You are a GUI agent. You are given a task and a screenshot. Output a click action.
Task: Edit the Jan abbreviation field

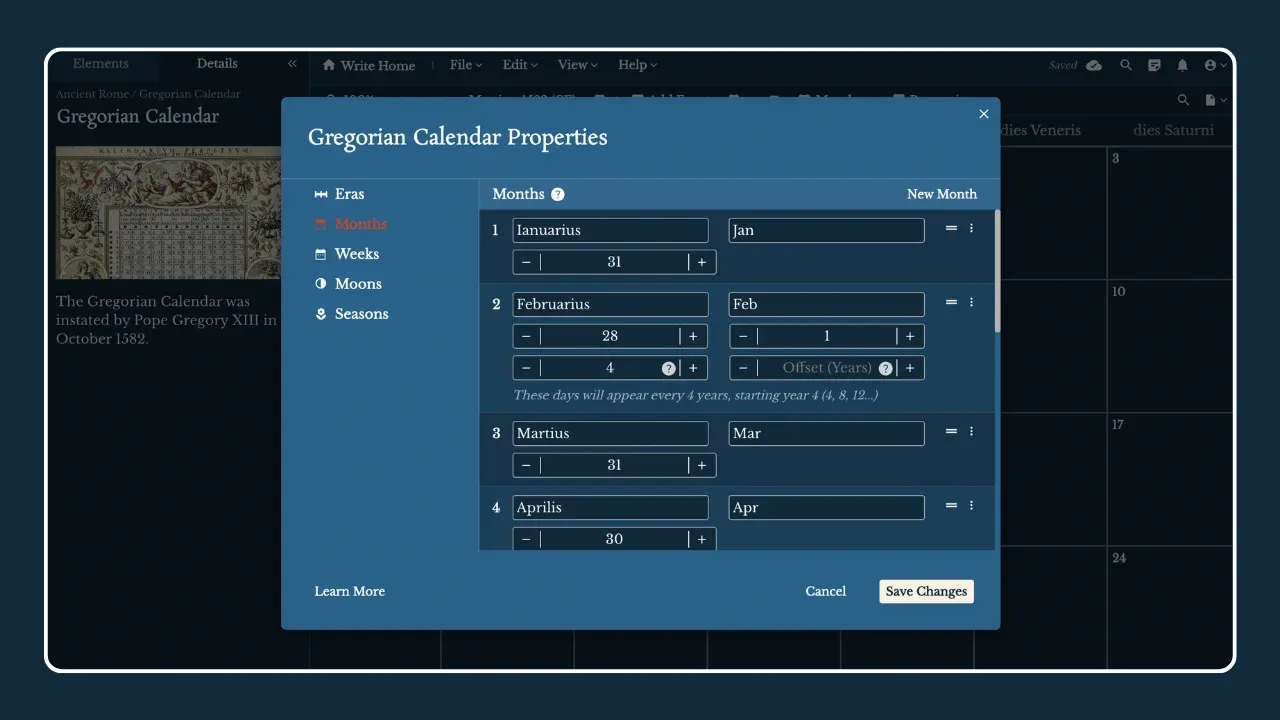(826, 230)
